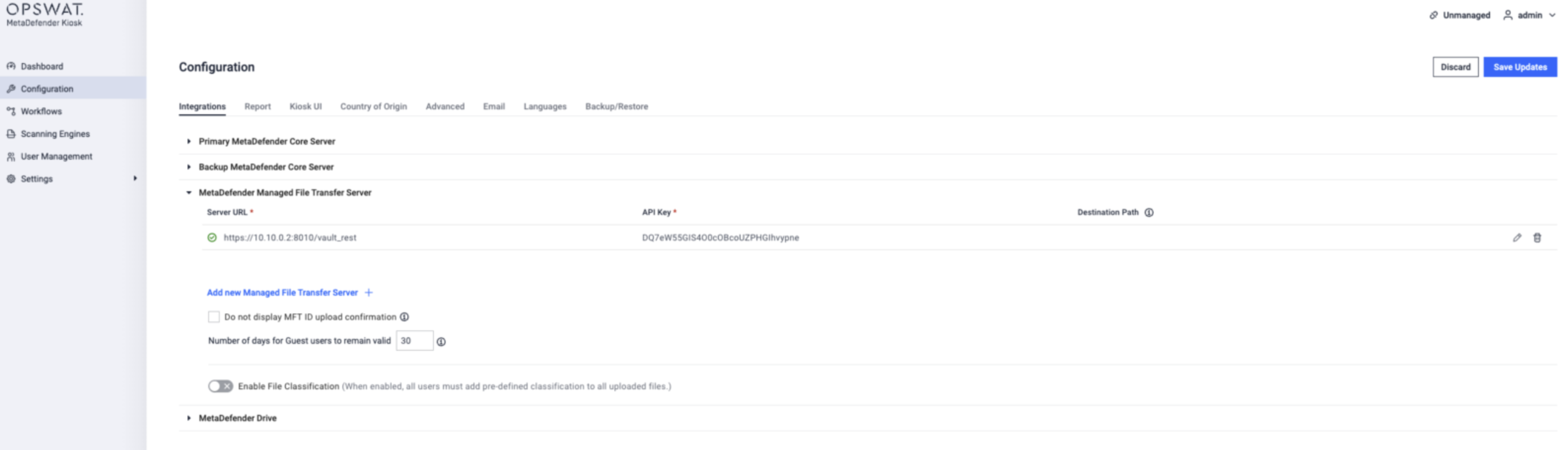Viewport: 1568px width, 450px height.
Task: Edit the vault_rest server entry
Action: 1517,237
